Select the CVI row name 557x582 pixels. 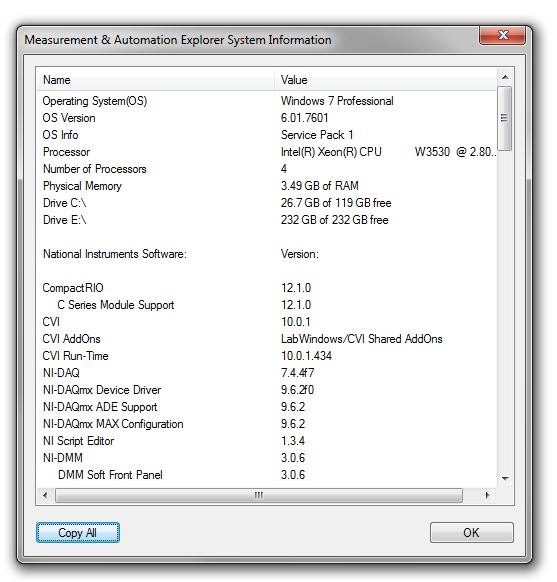pyautogui.click(x=51, y=322)
